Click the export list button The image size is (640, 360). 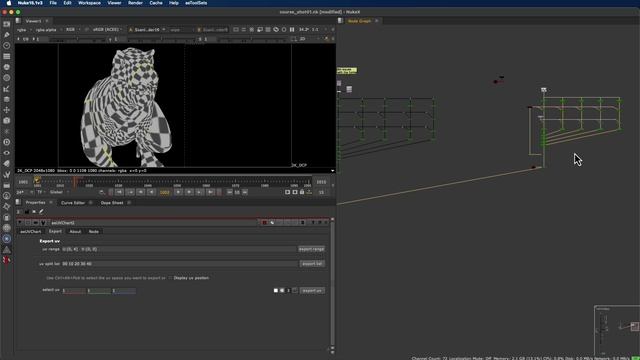click(312, 264)
